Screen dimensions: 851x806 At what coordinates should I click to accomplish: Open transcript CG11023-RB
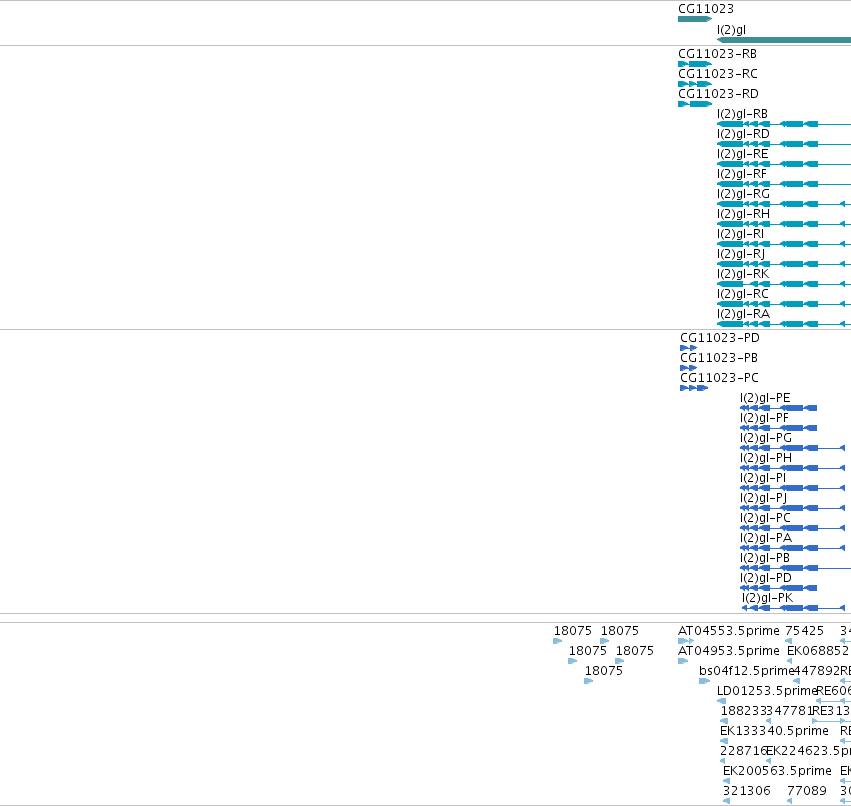pos(695,64)
